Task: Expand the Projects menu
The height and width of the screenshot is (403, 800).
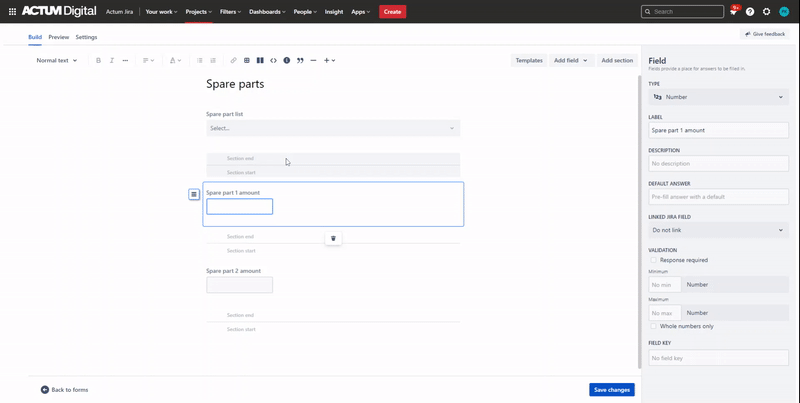Action: (x=198, y=12)
